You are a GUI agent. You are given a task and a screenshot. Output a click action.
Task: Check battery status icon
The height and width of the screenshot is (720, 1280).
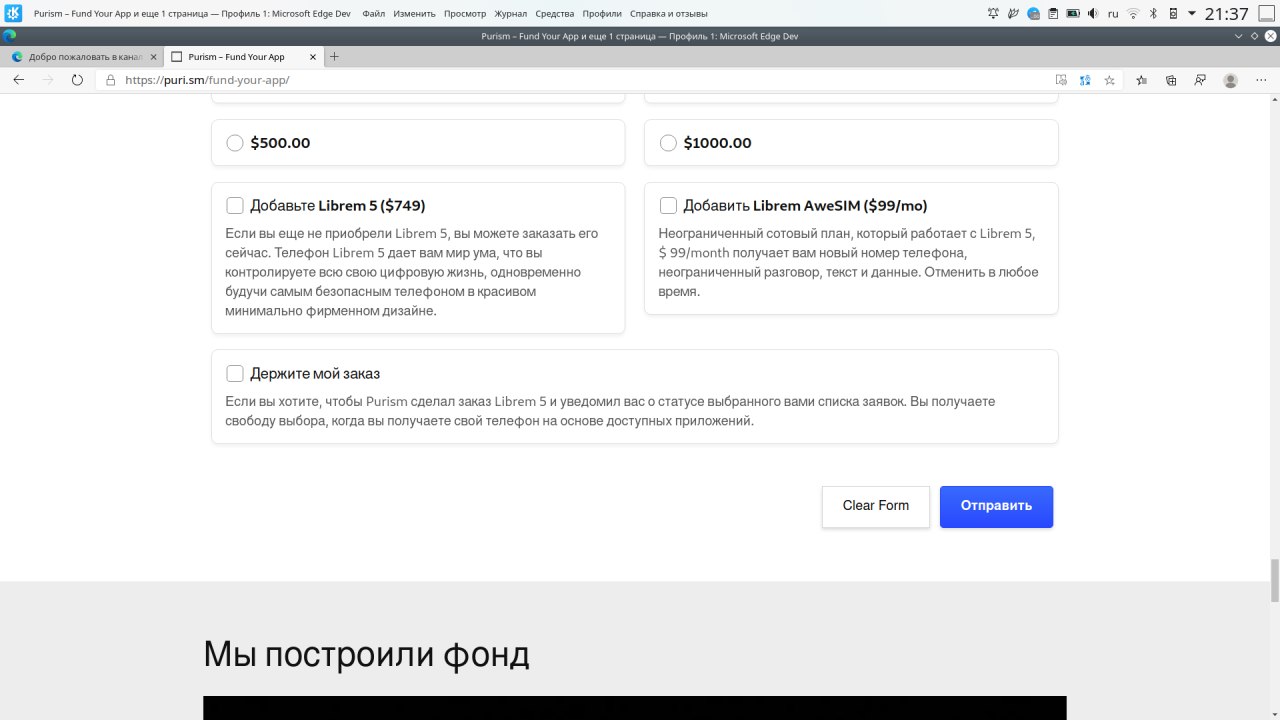coord(1073,14)
